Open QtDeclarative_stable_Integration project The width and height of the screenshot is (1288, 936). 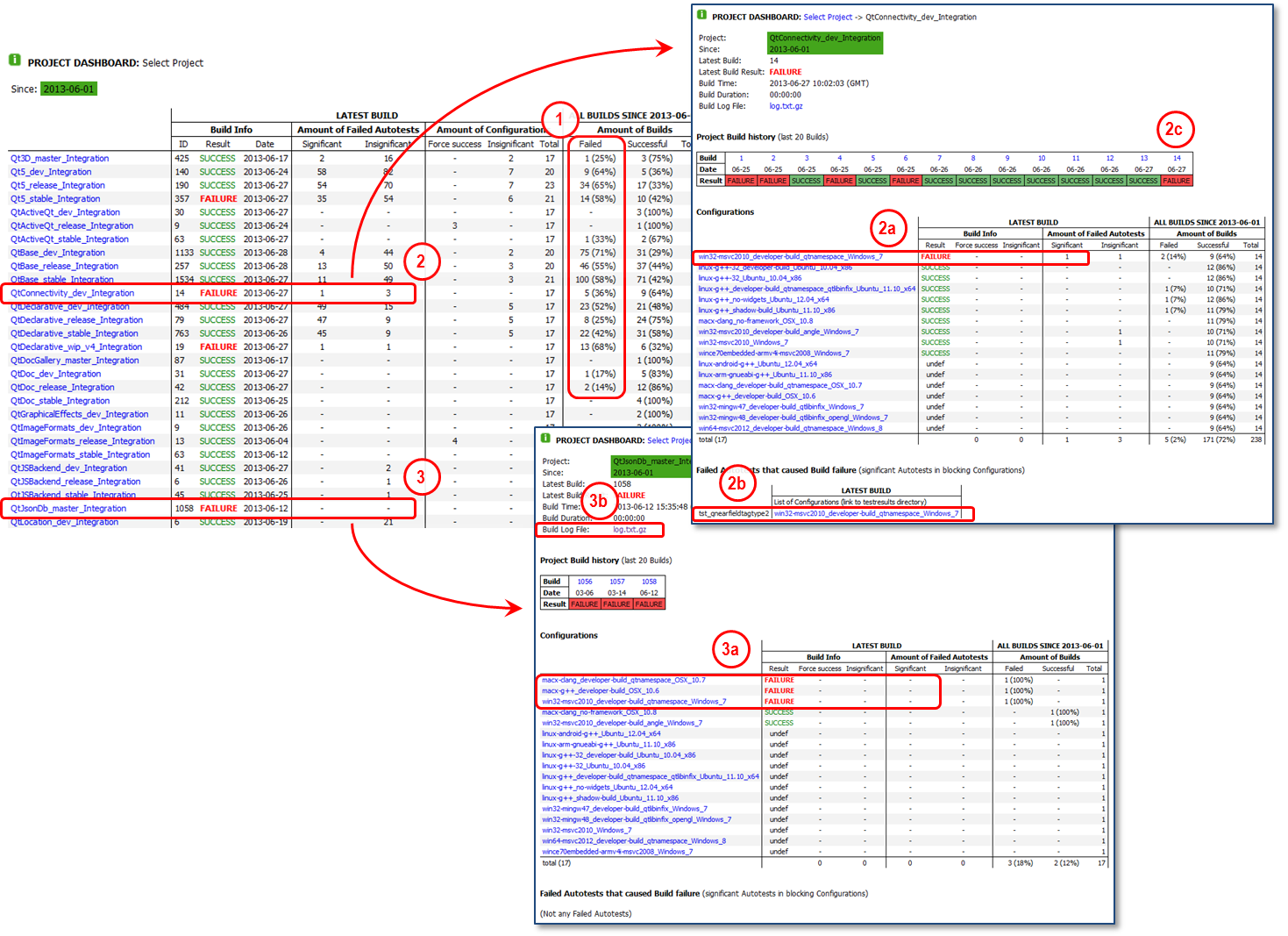[x=75, y=334]
